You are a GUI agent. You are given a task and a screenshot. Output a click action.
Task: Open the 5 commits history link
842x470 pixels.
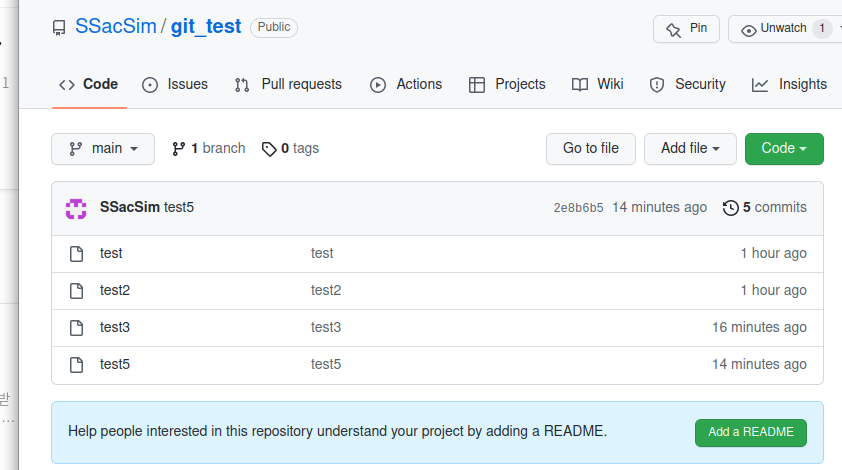coord(764,208)
